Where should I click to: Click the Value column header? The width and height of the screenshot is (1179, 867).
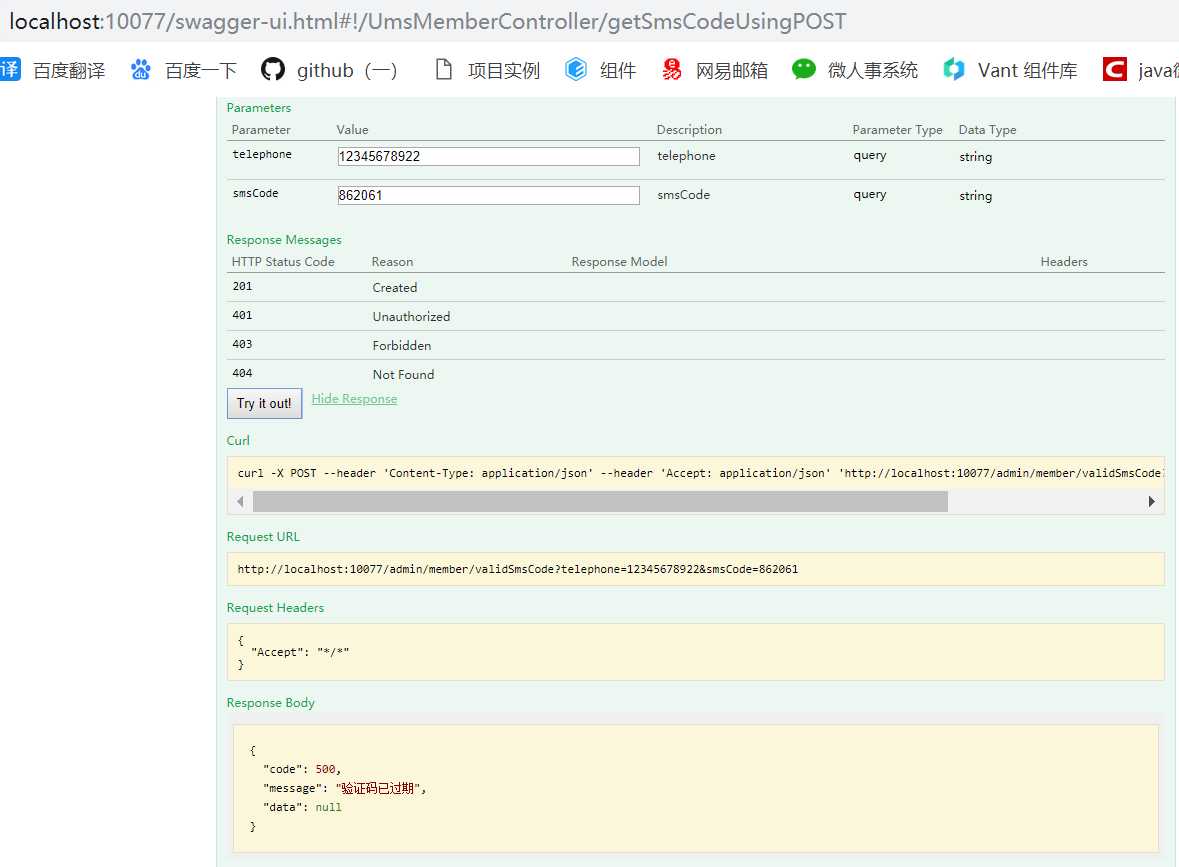pos(353,129)
